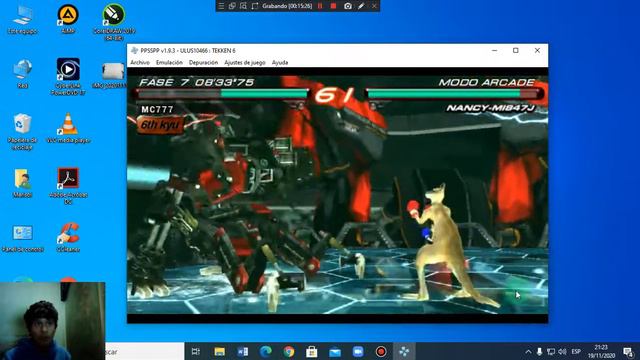Open Zoom from the taskbar
The height and width of the screenshot is (360, 640).
click(x=358, y=351)
